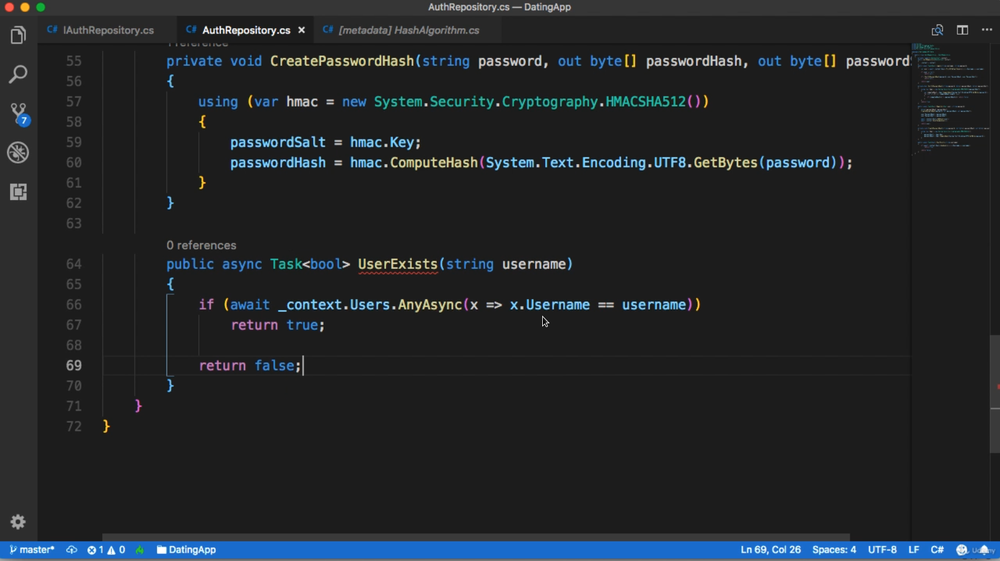Open the Debug view in activity bar
Image resolution: width=1000 pixels, height=561 pixels.
tap(18, 152)
